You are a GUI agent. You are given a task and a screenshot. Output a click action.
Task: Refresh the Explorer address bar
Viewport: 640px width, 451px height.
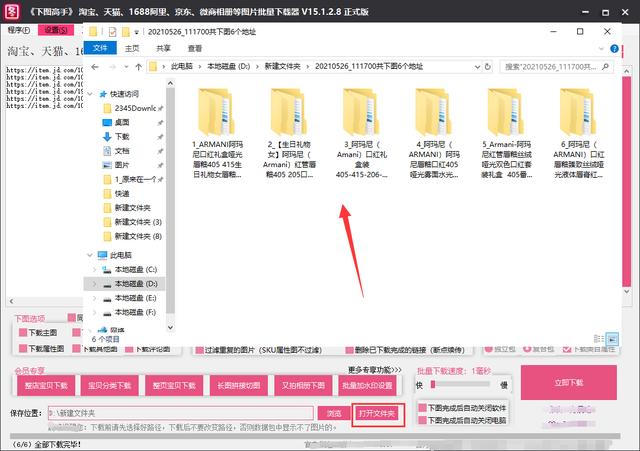[x=488, y=67]
